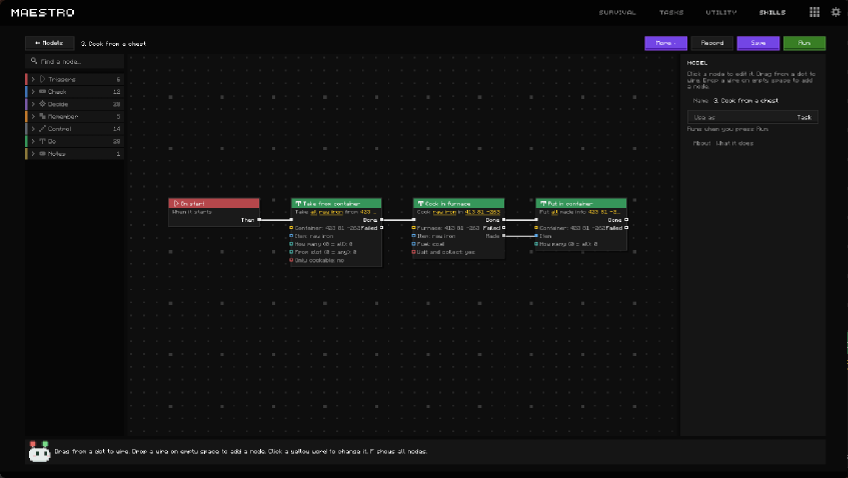Image resolution: width=848 pixels, height=478 pixels.
Task: Click 'From slot' row in Take from container
Action: (x=325, y=252)
